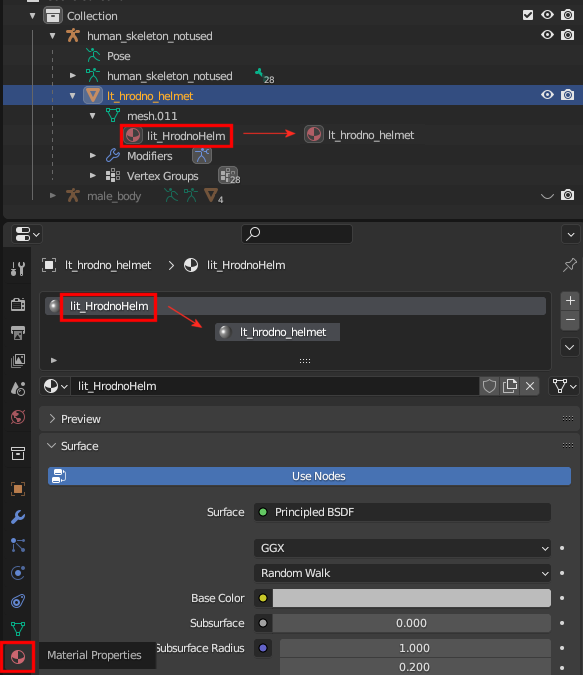
Task: Open the GGX distribution dropdown
Action: [x=402, y=548]
